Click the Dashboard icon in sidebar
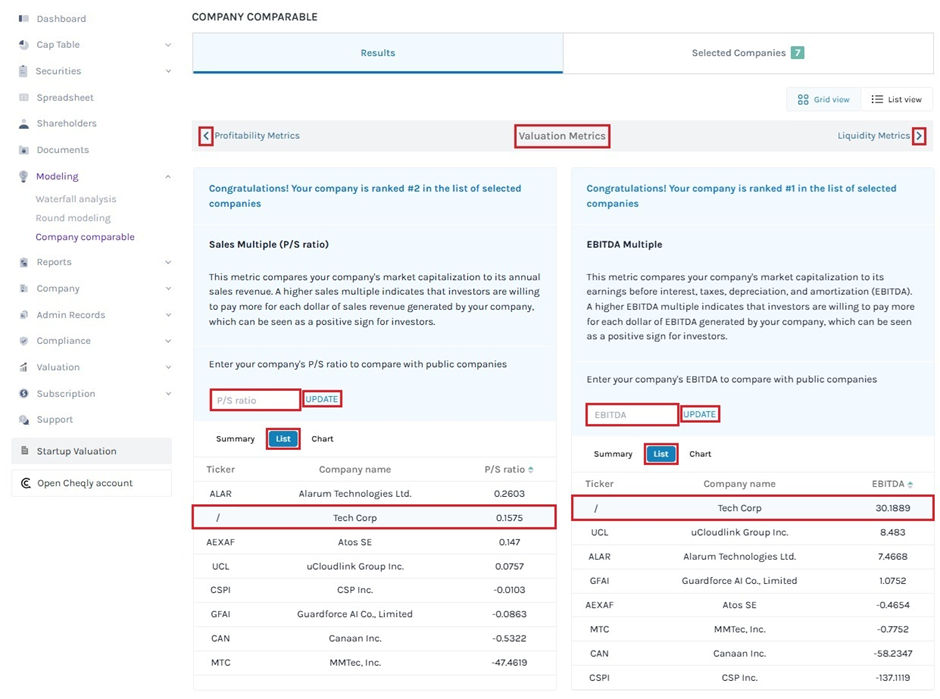940x699 pixels. click(24, 19)
